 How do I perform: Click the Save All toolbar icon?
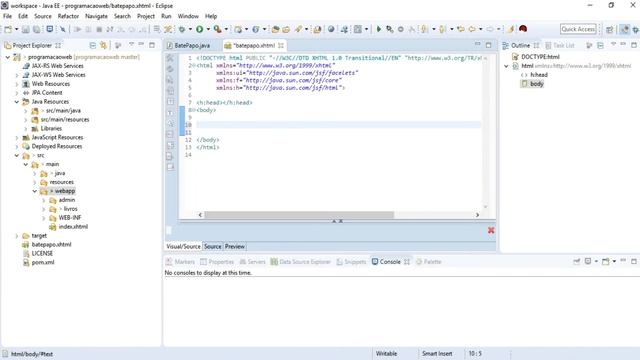click(36, 29)
